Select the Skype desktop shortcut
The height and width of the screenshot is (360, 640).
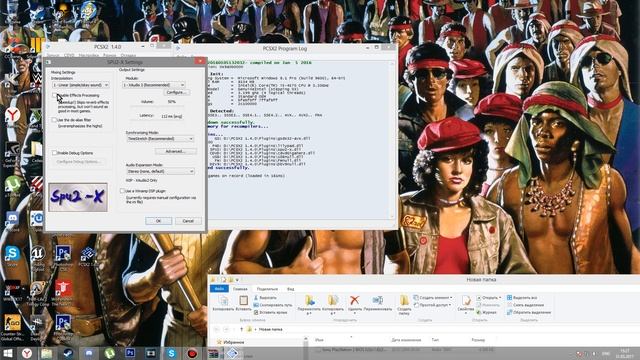[x=12, y=256]
